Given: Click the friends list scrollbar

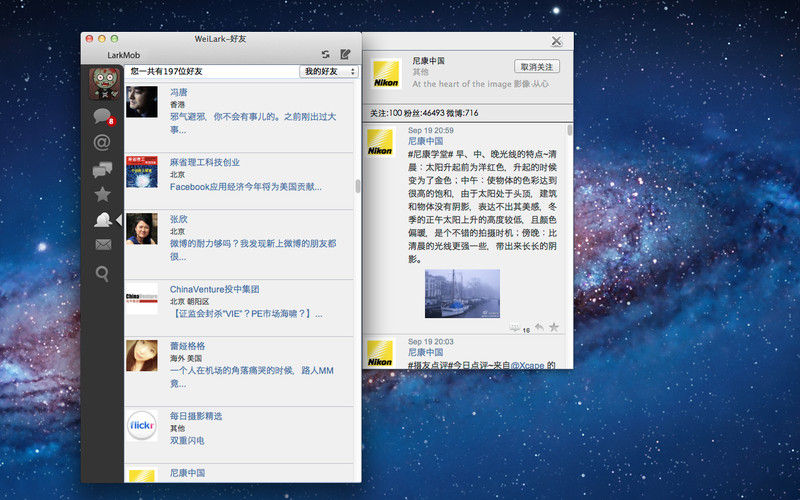Looking at the screenshot, I should 358,186.
